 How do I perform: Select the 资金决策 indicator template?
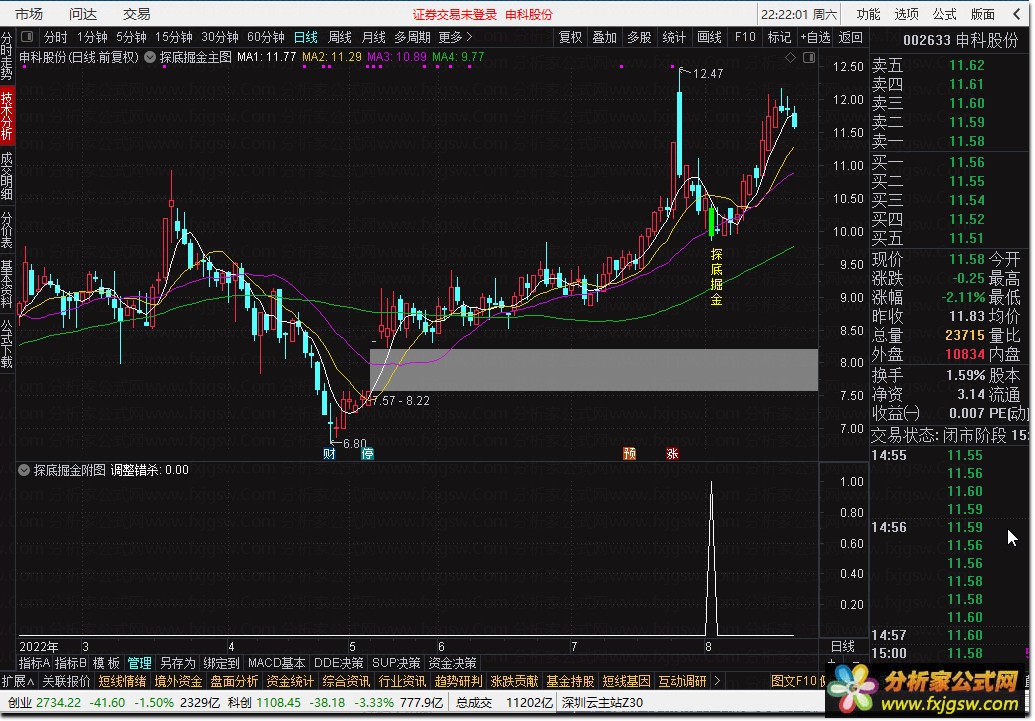pos(452,663)
